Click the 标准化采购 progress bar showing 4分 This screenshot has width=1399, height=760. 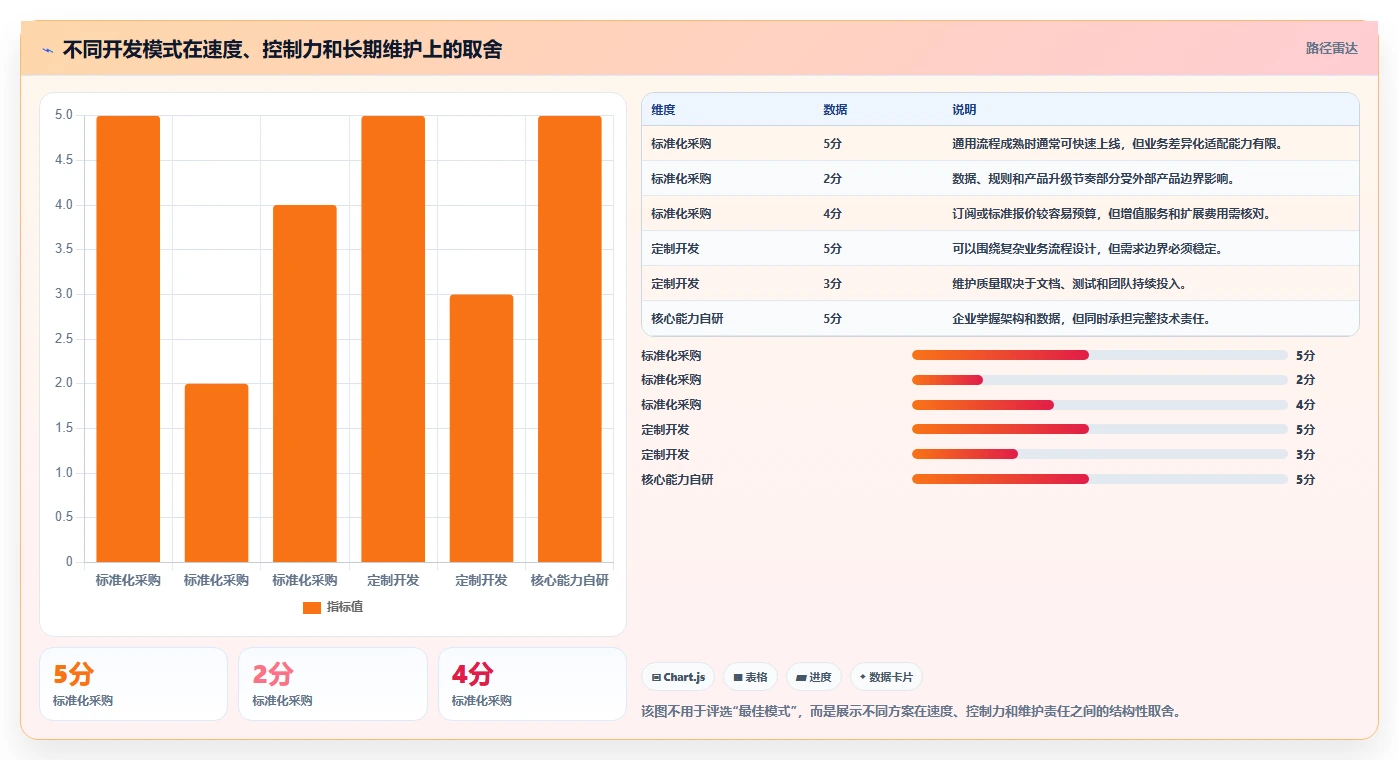tap(1099, 405)
